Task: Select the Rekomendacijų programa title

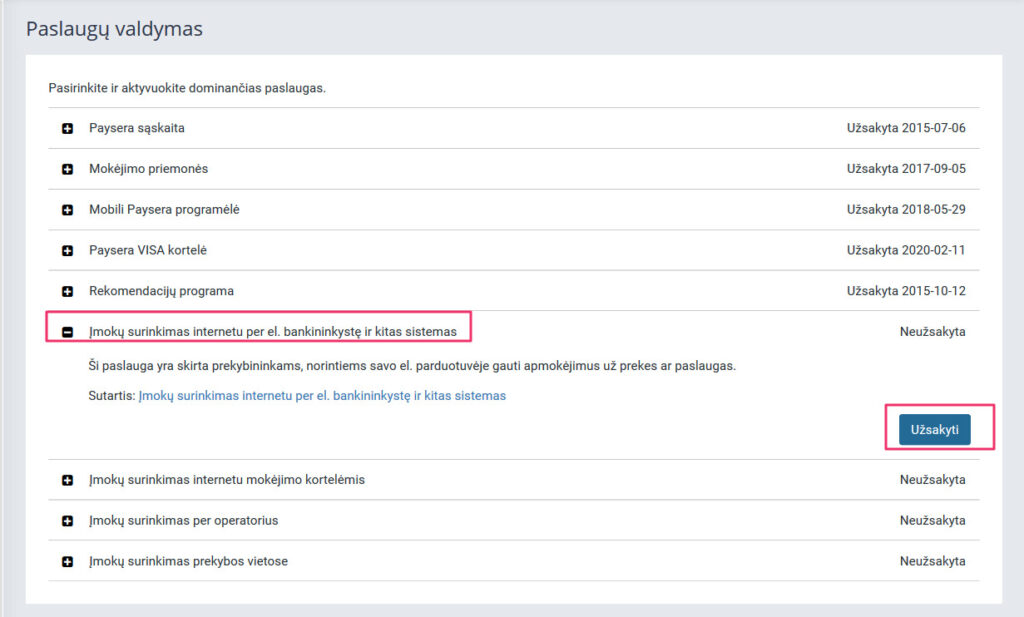Action: [161, 291]
